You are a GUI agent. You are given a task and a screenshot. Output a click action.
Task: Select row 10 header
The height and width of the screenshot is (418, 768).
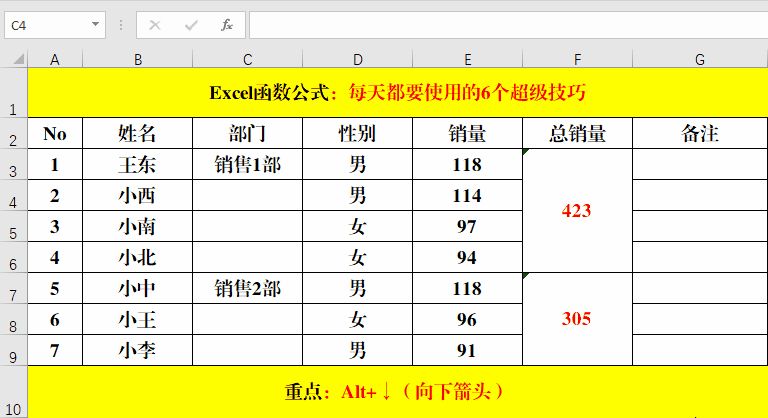(x=13, y=392)
